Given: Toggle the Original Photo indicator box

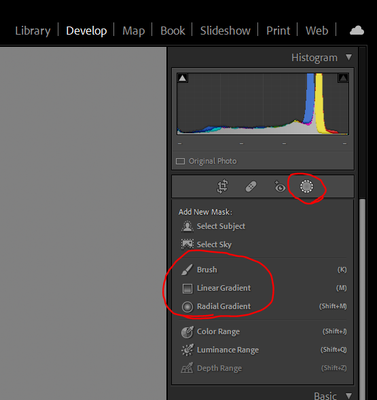Looking at the screenshot, I should pos(180,161).
